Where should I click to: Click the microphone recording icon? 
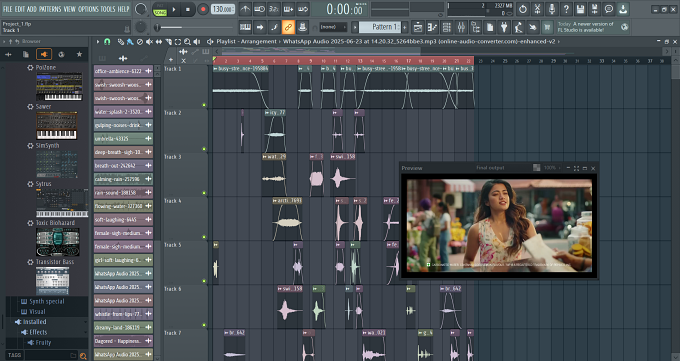(551, 9)
